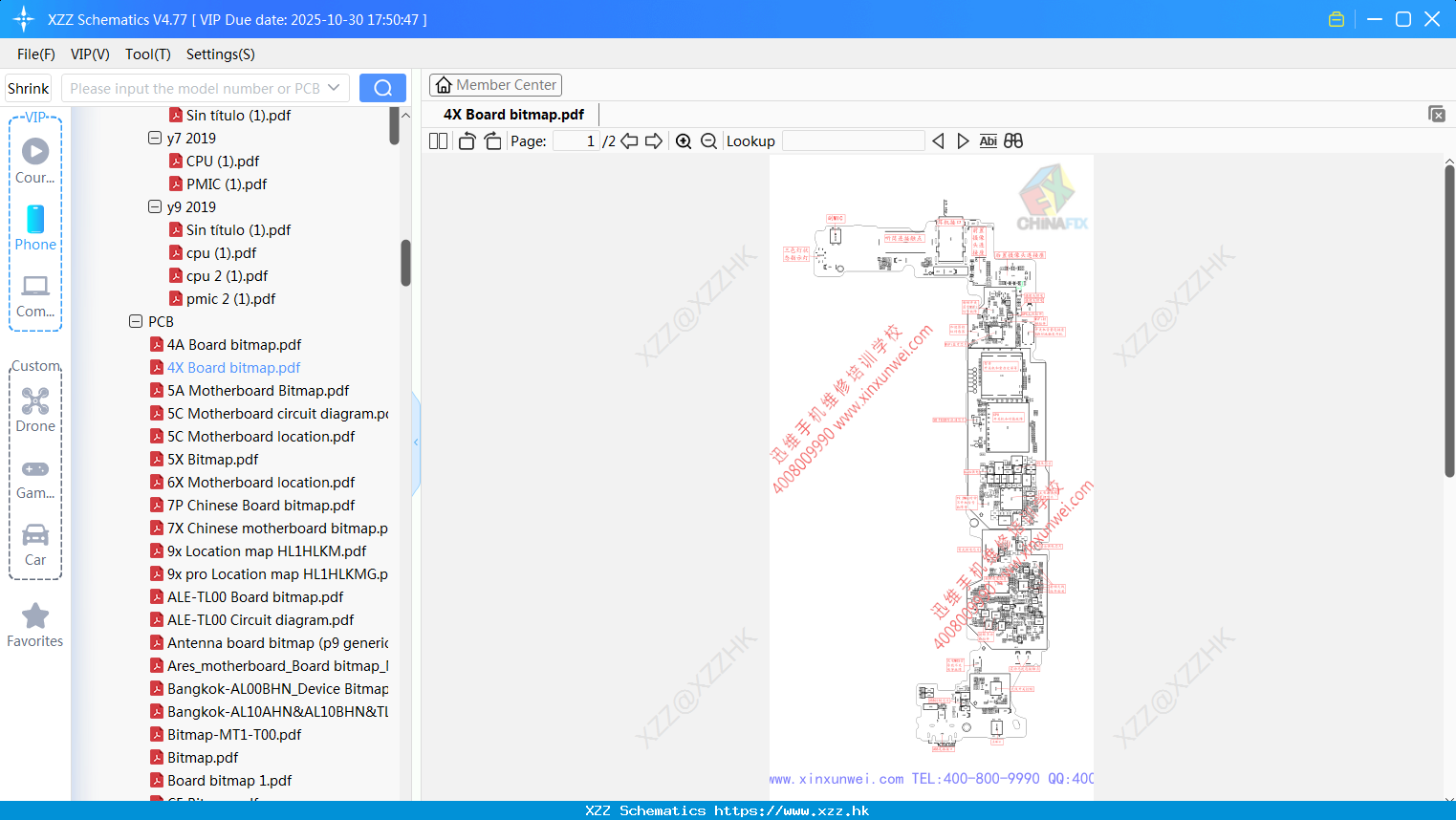Collapse the PCB folder

[x=136, y=321]
